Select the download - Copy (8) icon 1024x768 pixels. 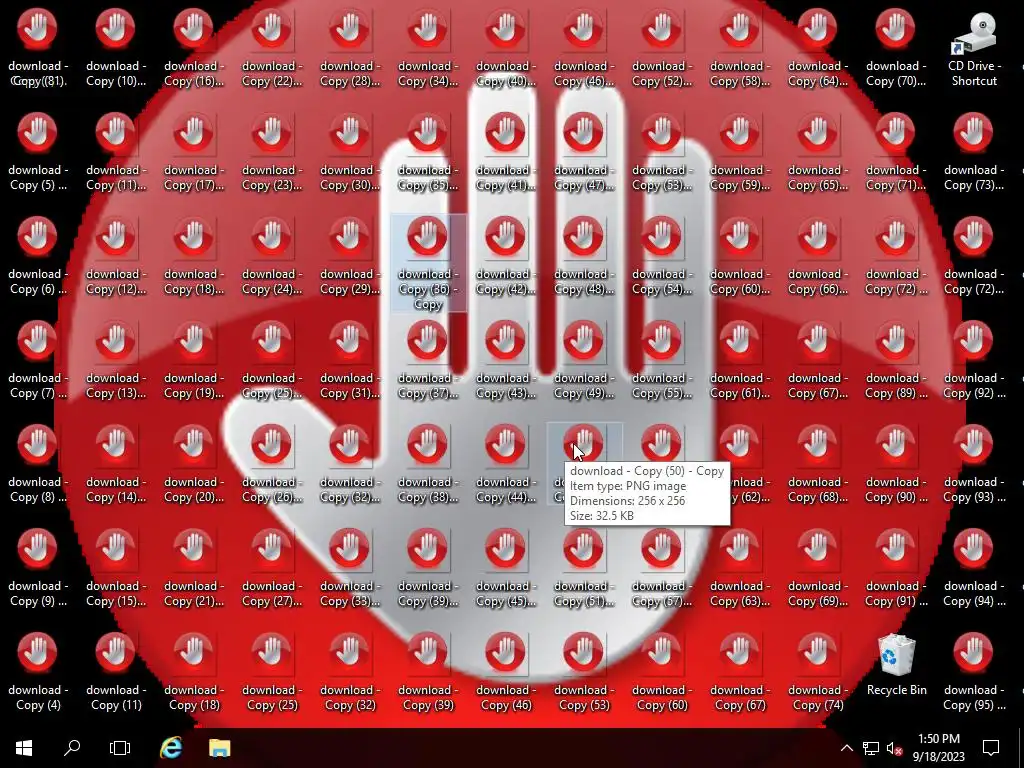click(x=37, y=466)
